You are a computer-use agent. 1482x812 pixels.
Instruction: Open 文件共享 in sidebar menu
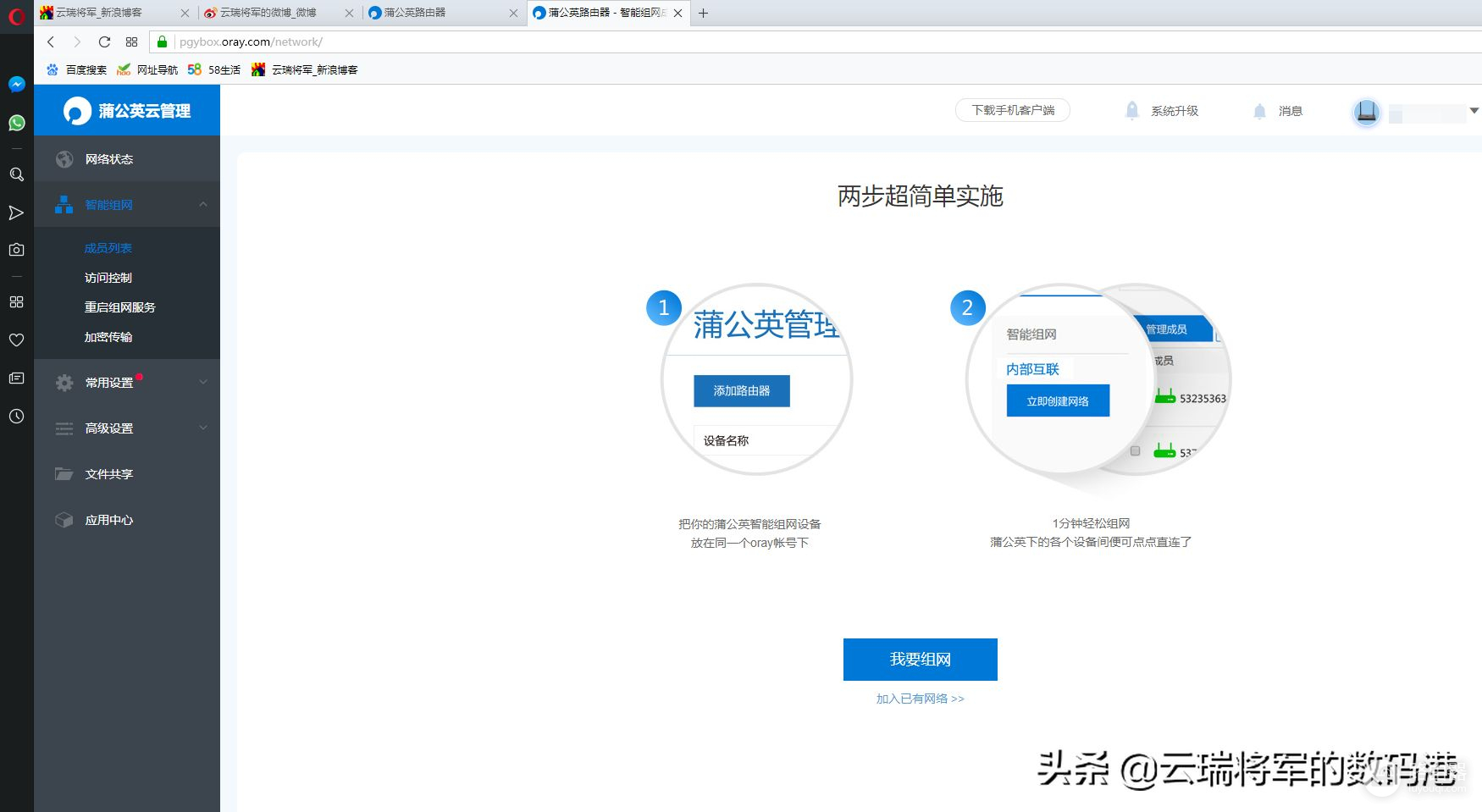pyautogui.click(x=127, y=474)
